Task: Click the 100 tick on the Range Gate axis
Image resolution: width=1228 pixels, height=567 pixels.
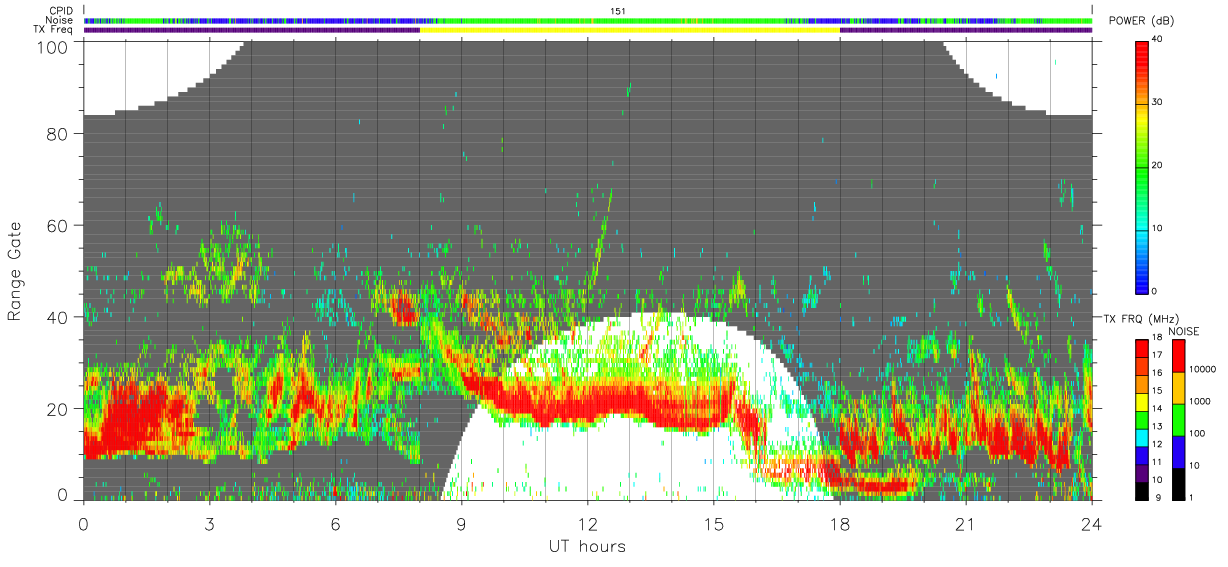Action: coord(53,46)
